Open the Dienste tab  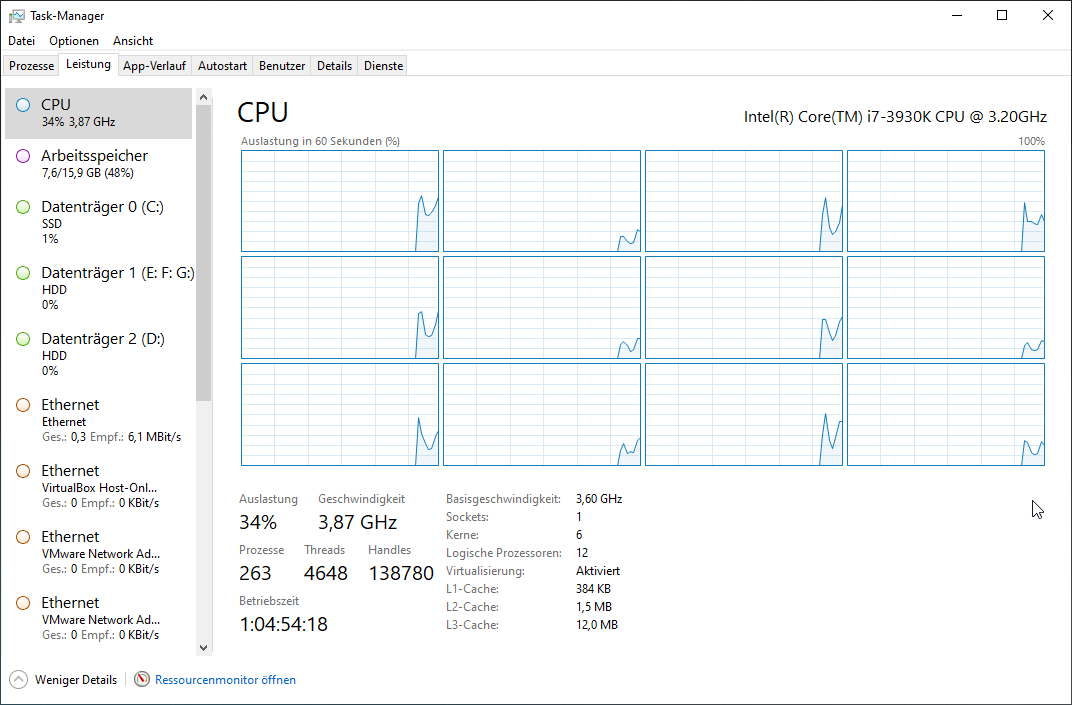tap(383, 66)
